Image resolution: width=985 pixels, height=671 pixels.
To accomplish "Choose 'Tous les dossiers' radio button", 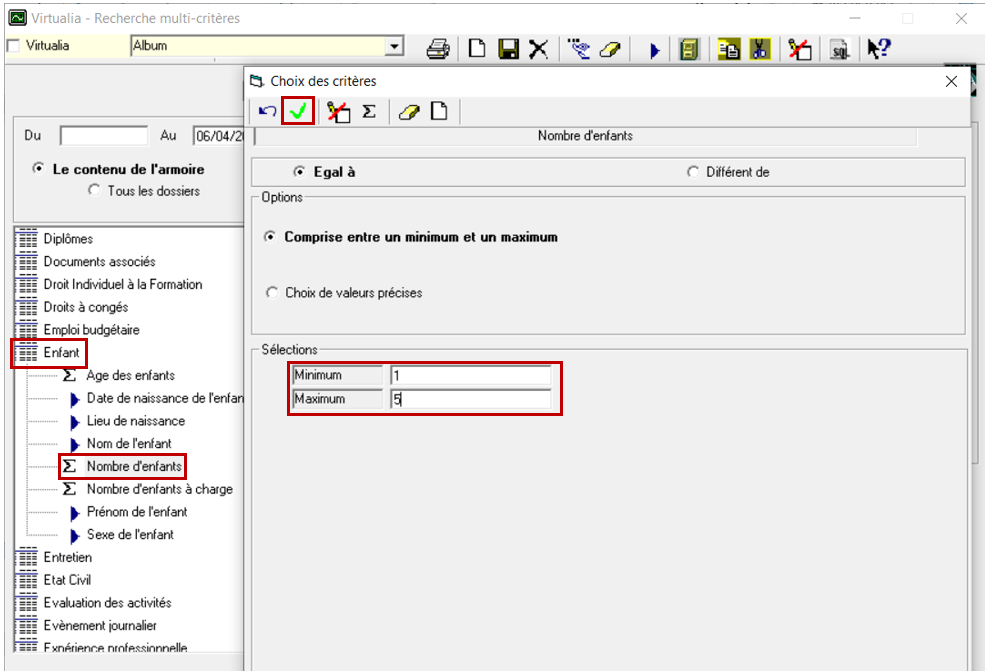I will [x=95, y=191].
